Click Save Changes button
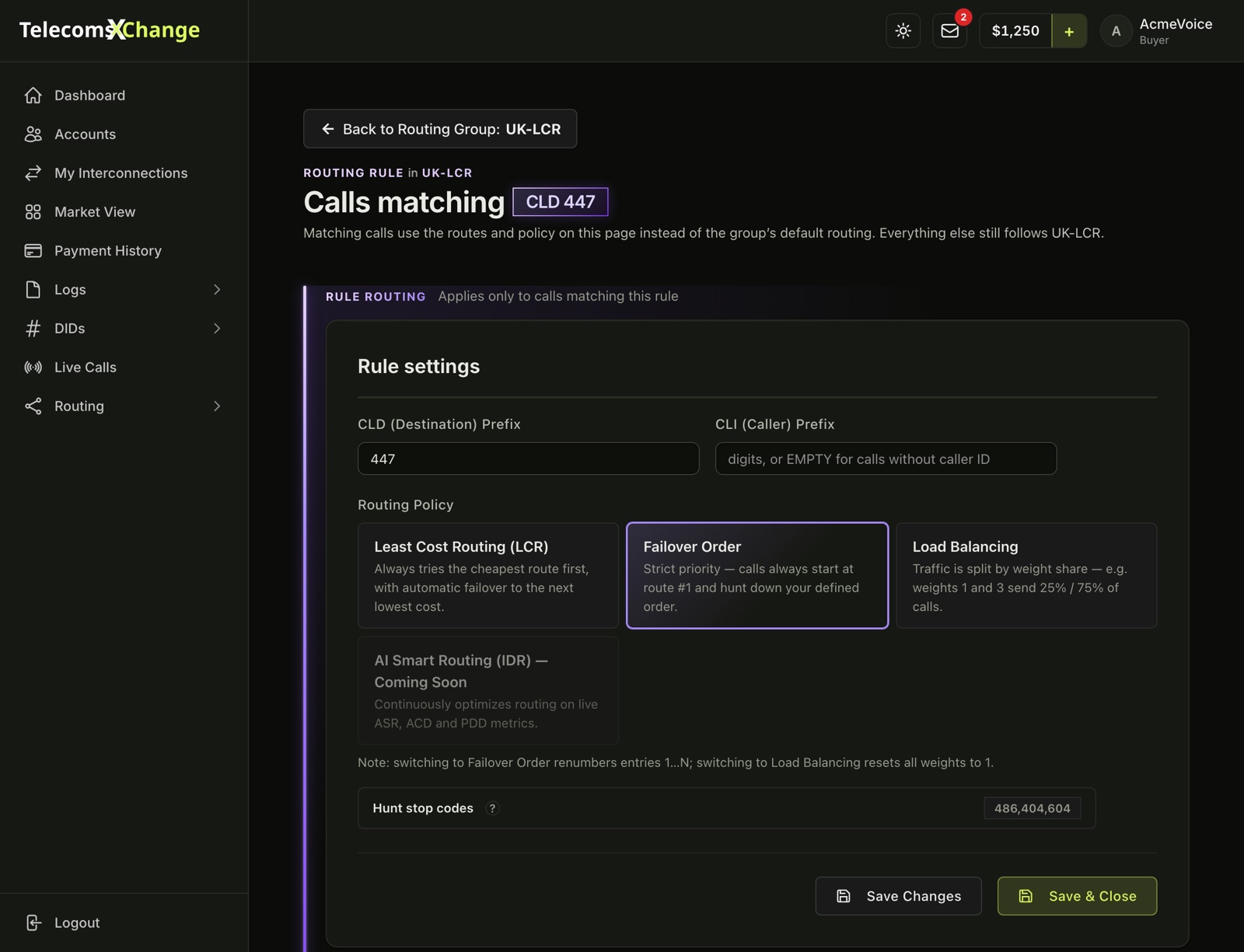Screen dimensions: 1244x952 pos(898,896)
